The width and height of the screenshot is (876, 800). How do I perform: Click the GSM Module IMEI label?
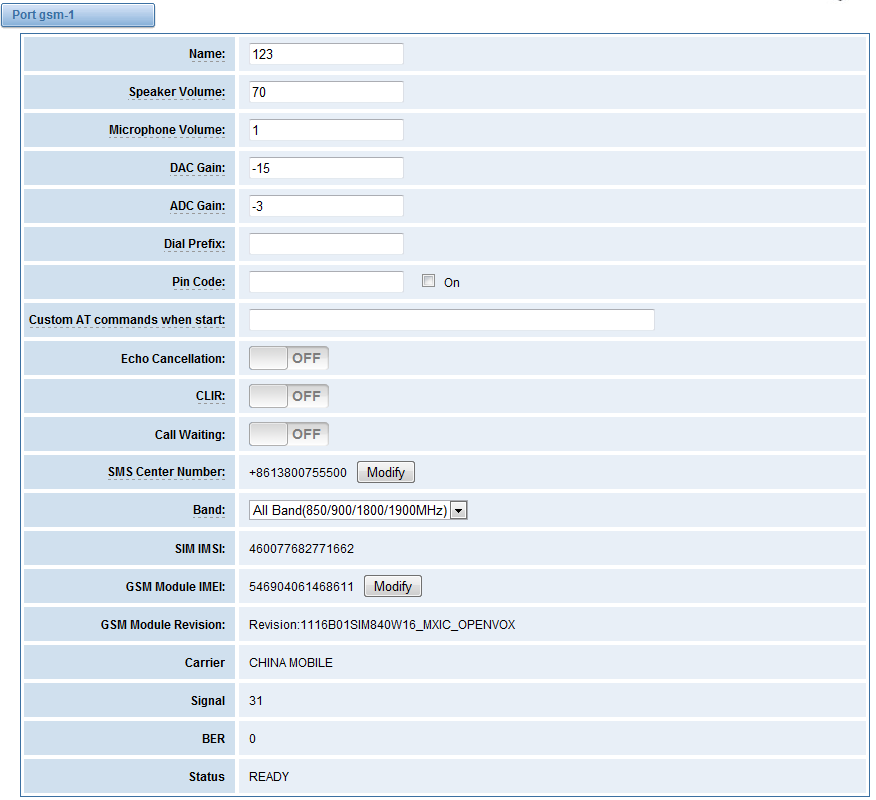pyautogui.click(x=175, y=587)
